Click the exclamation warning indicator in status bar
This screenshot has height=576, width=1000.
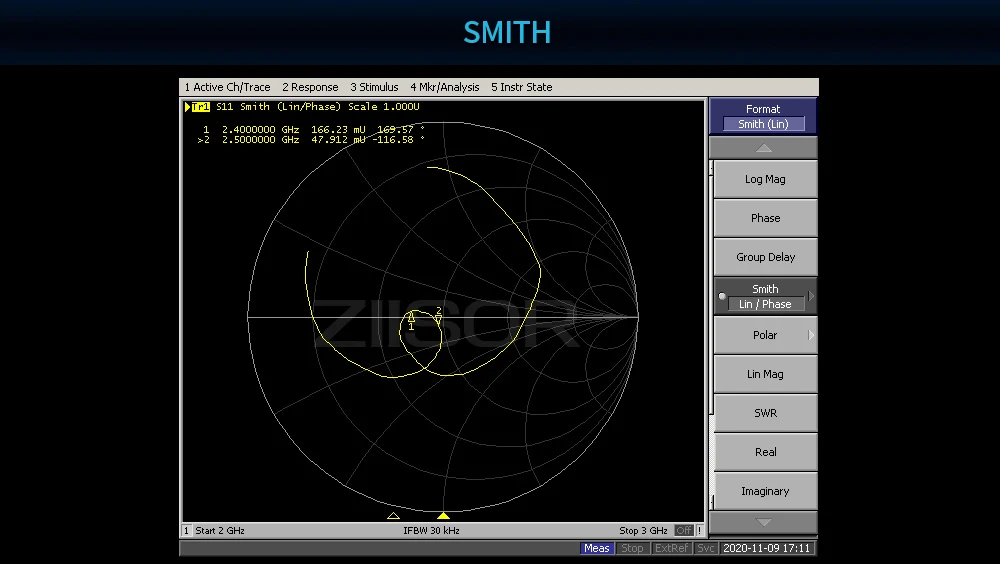(700, 530)
